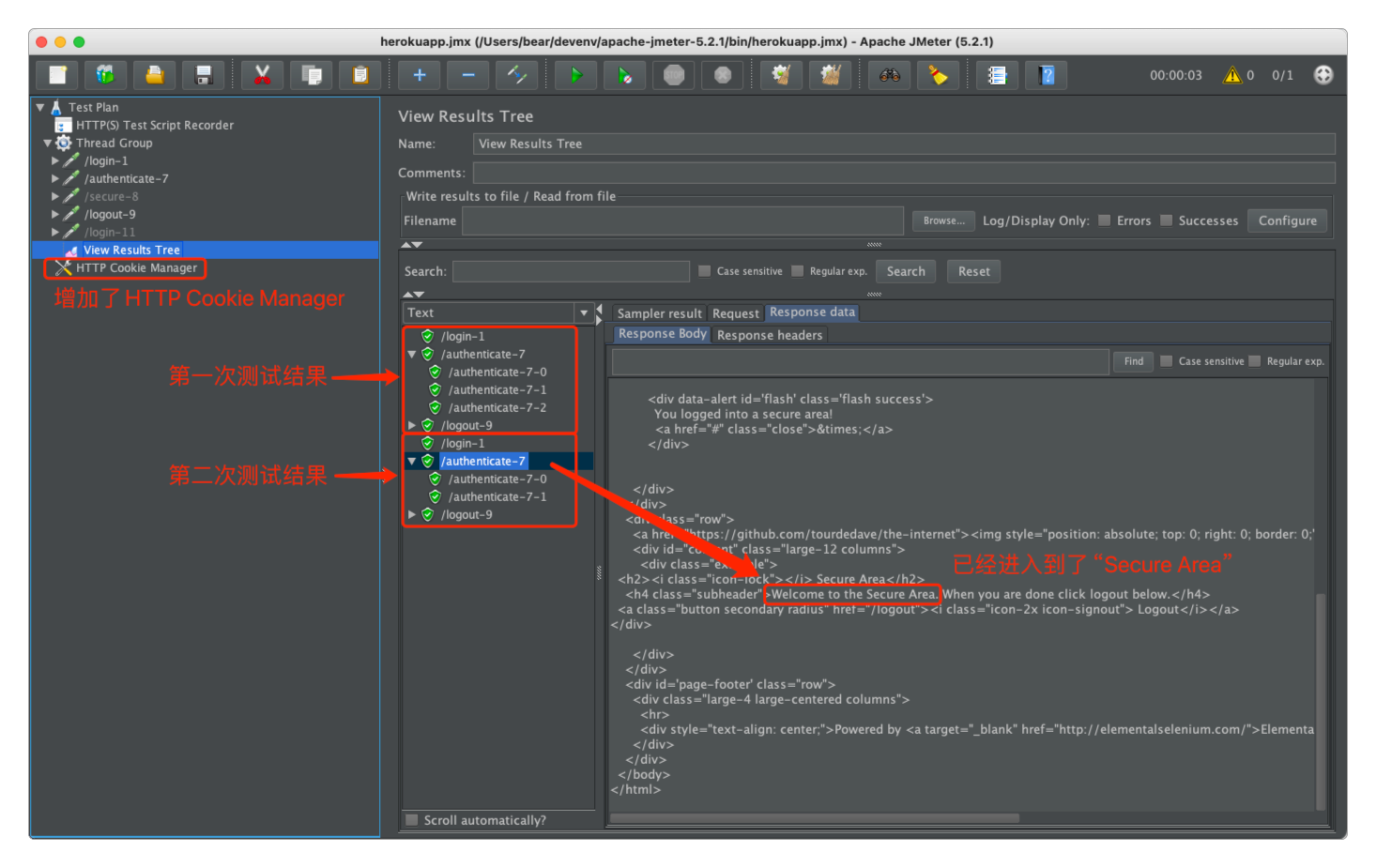Expand /authenticate-7 in test plan tree
The image size is (1376, 868).
coord(55,179)
